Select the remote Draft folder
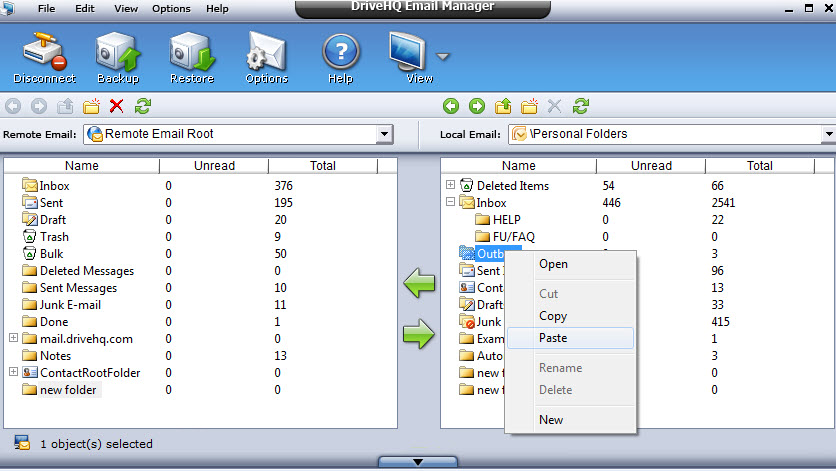 click(44, 220)
